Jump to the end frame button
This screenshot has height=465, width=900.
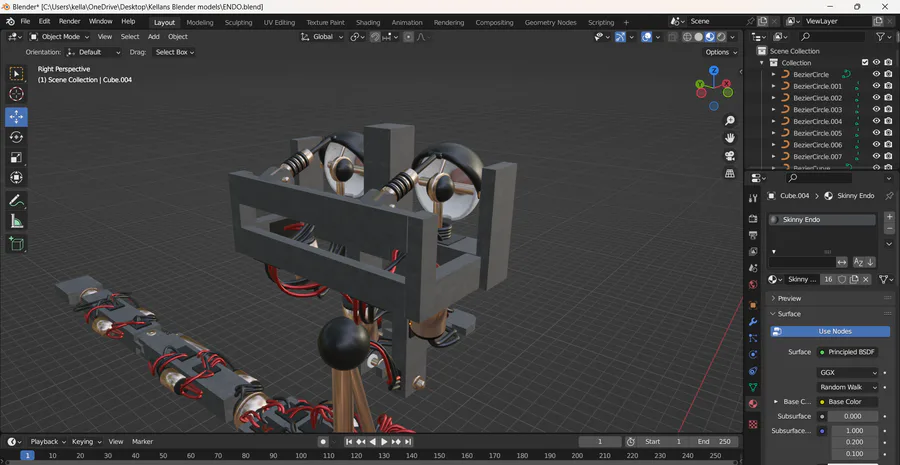(408, 441)
